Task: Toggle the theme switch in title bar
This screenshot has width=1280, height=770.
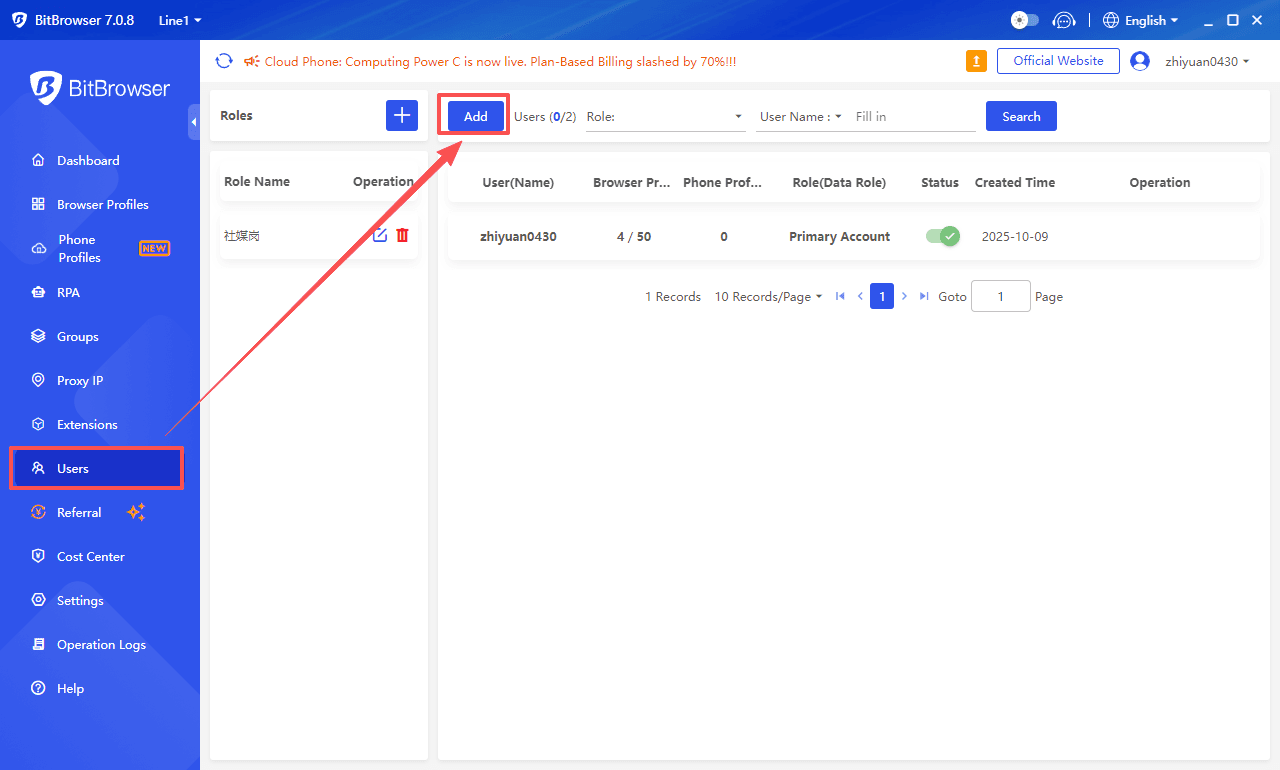Action: tap(1025, 20)
